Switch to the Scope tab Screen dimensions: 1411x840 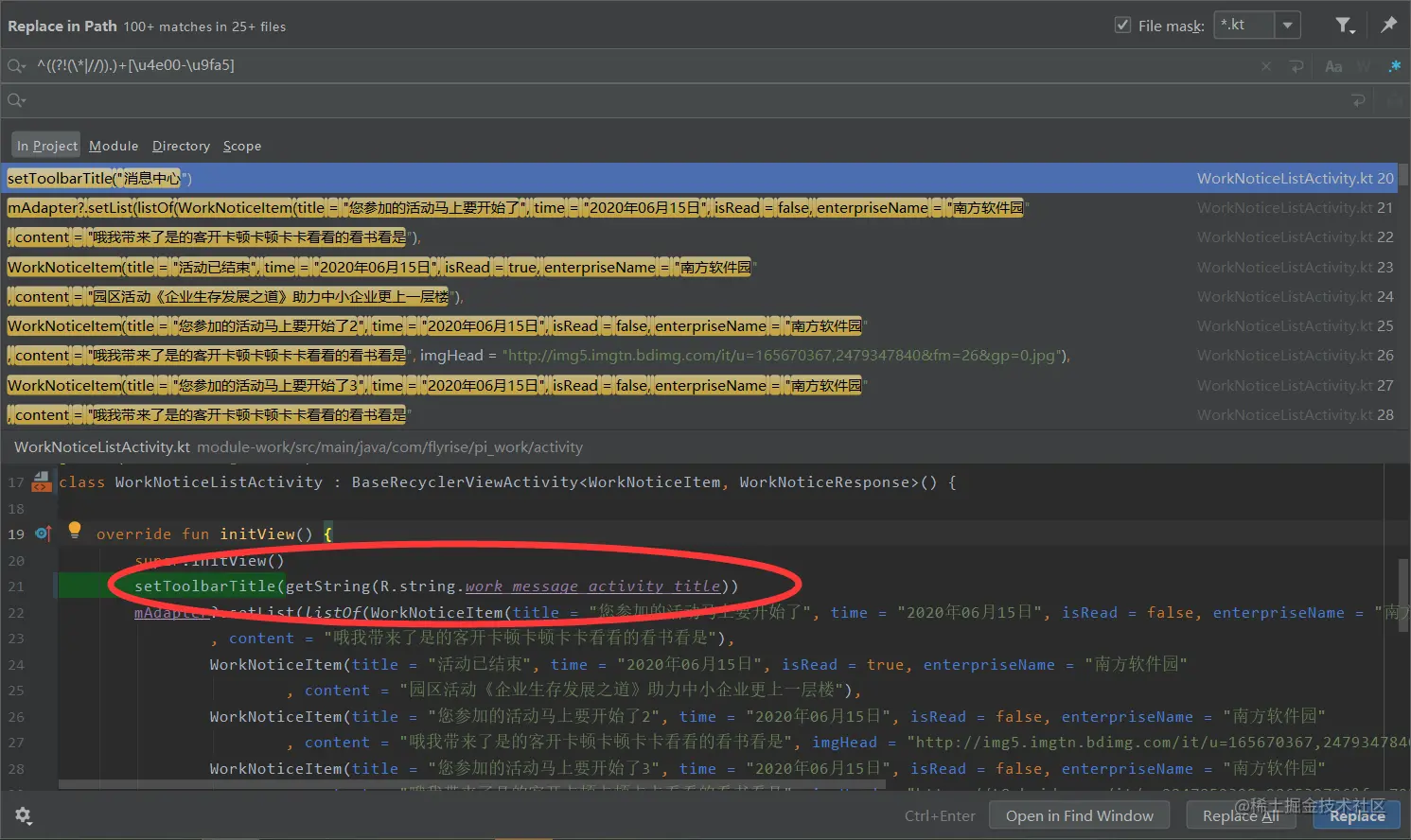click(242, 146)
